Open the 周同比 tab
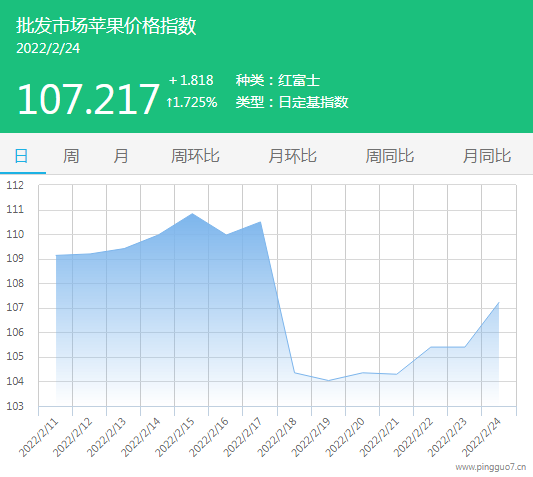Image resolution: width=533 pixels, height=477 pixels. tap(390, 156)
